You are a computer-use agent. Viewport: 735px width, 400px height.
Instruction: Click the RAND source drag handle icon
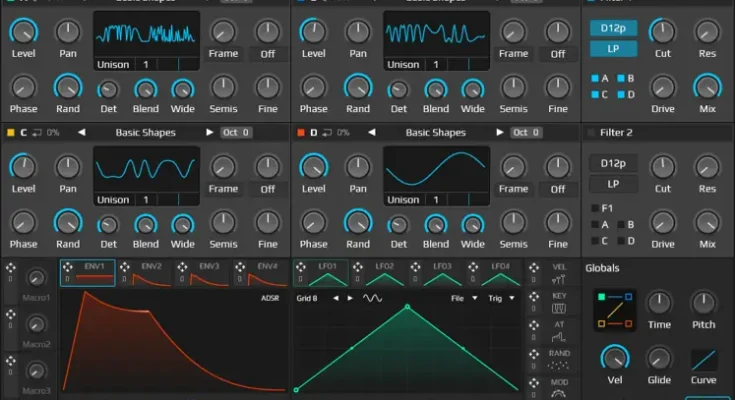coord(534,354)
